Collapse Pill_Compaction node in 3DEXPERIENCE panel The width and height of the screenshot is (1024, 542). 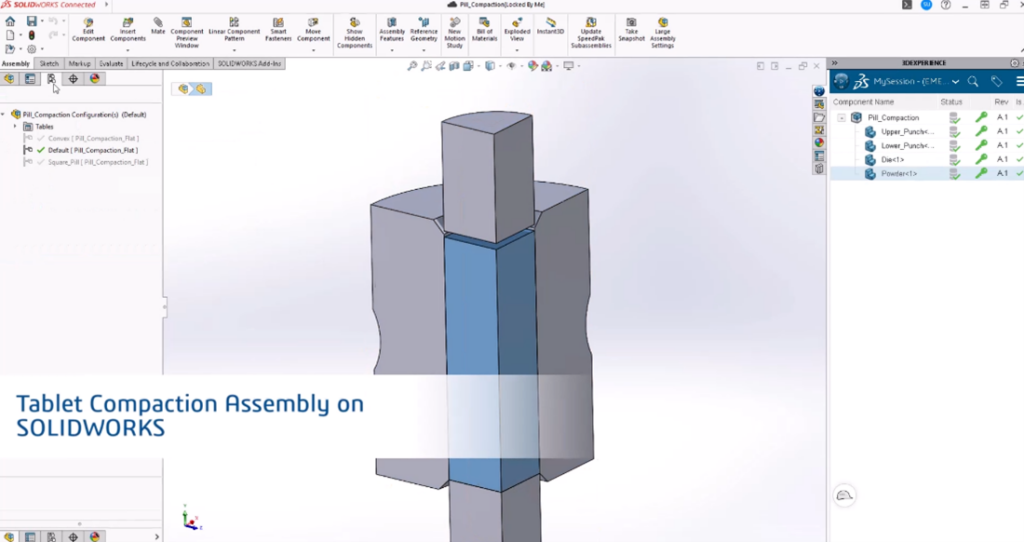pos(842,118)
